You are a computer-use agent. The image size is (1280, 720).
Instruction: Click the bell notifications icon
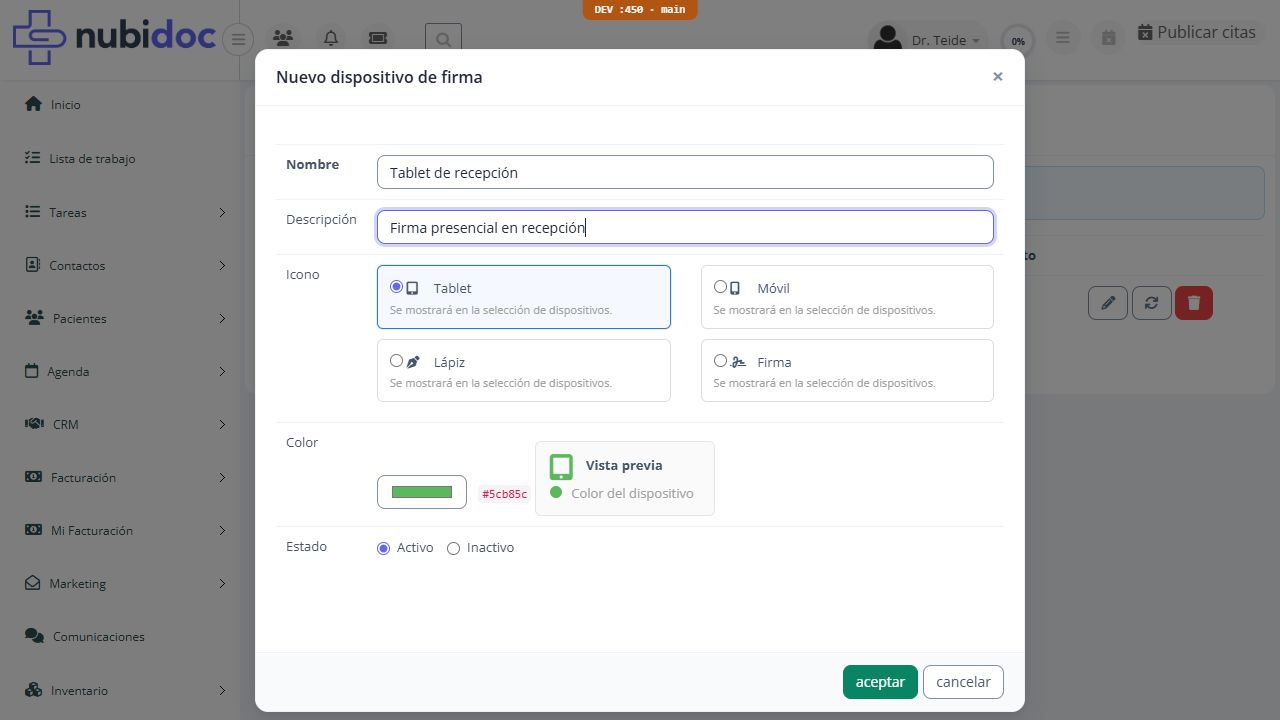point(331,39)
